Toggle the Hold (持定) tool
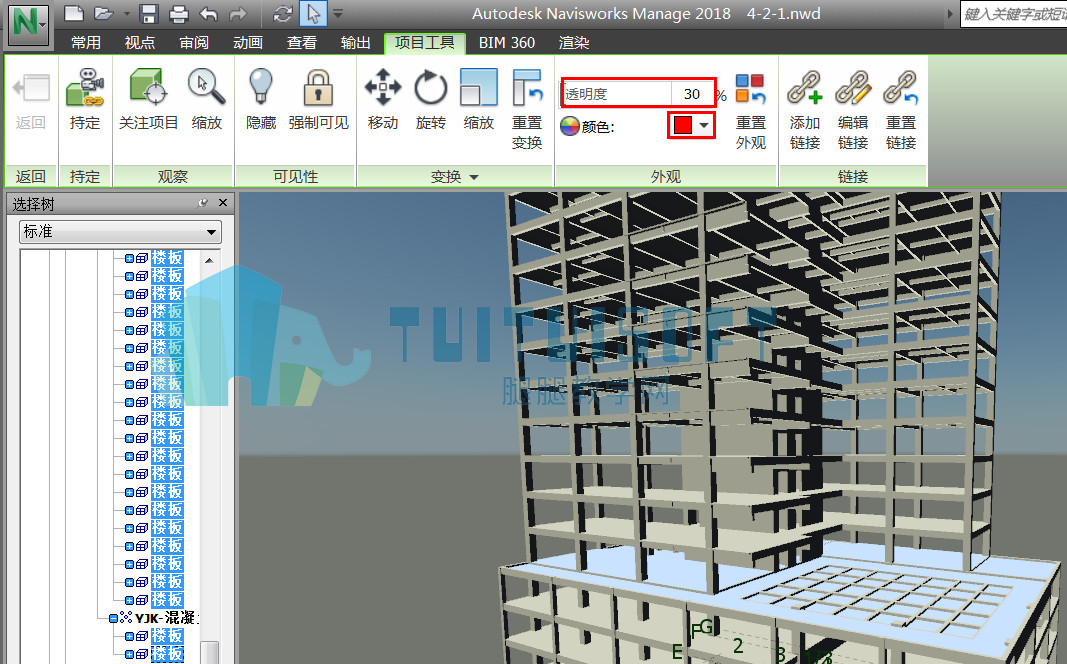The height and width of the screenshot is (664, 1067). (x=84, y=88)
